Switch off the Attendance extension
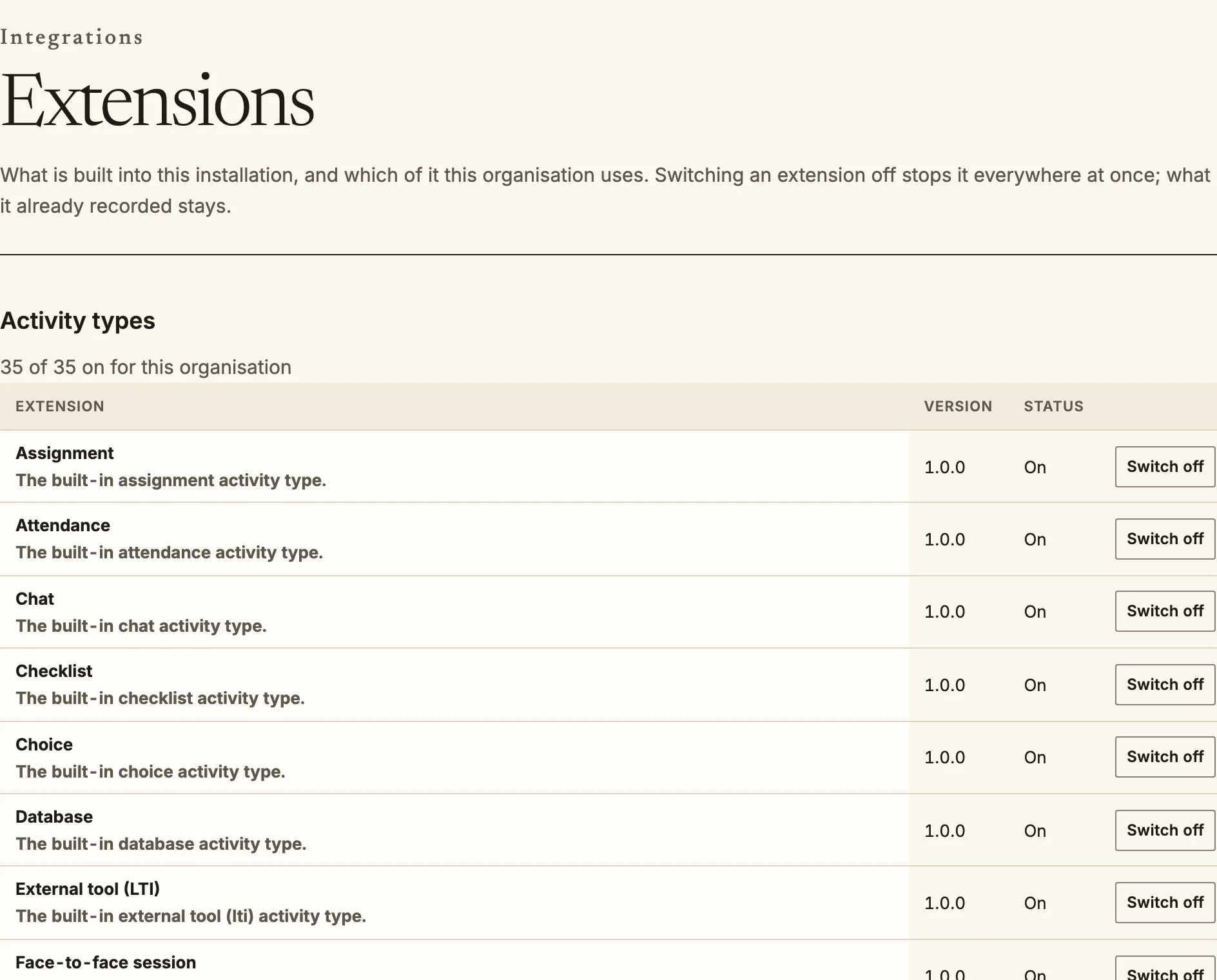Image resolution: width=1217 pixels, height=980 pixels. (1165, 539)
